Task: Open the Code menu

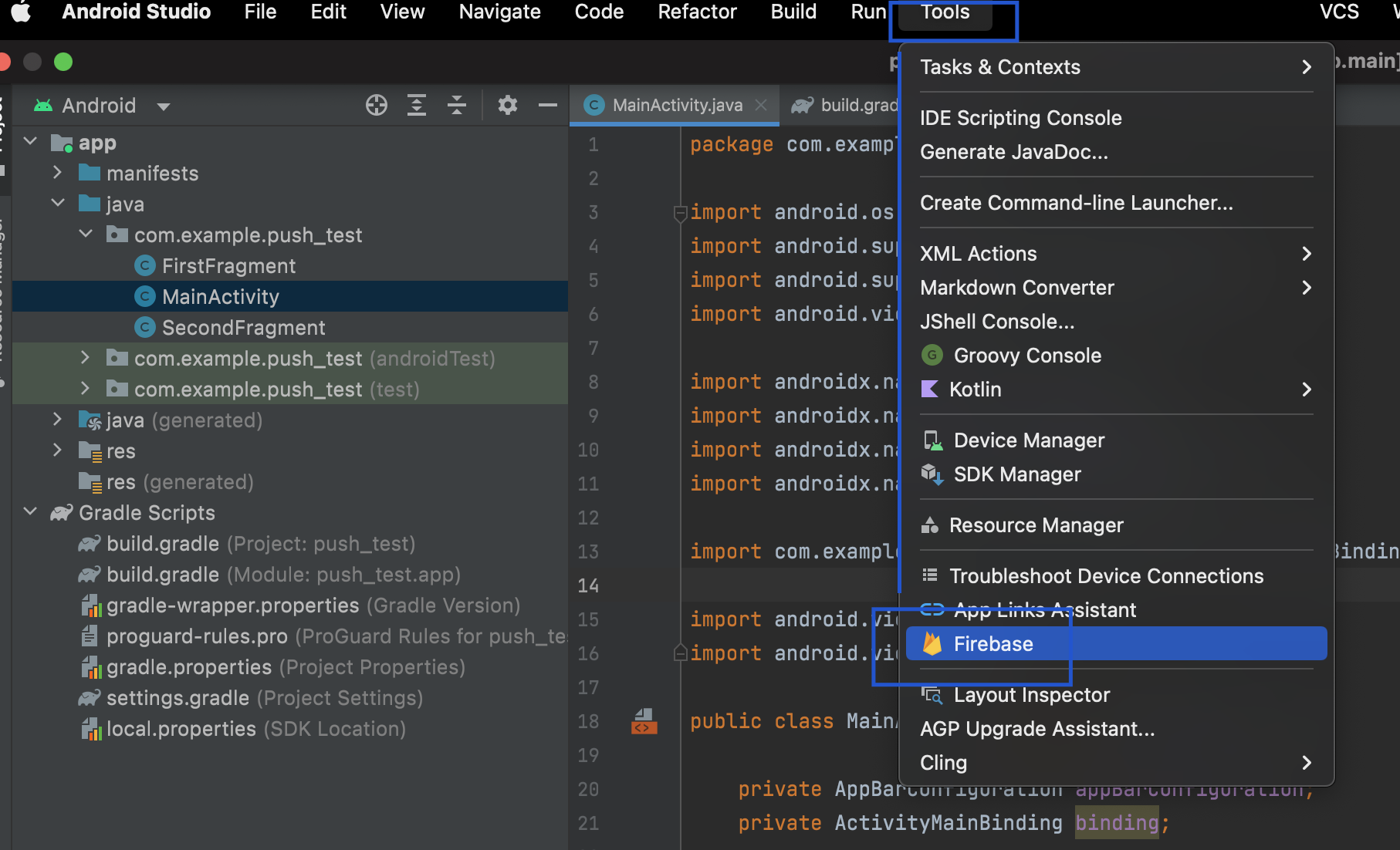Action: [x=599, y=12]
